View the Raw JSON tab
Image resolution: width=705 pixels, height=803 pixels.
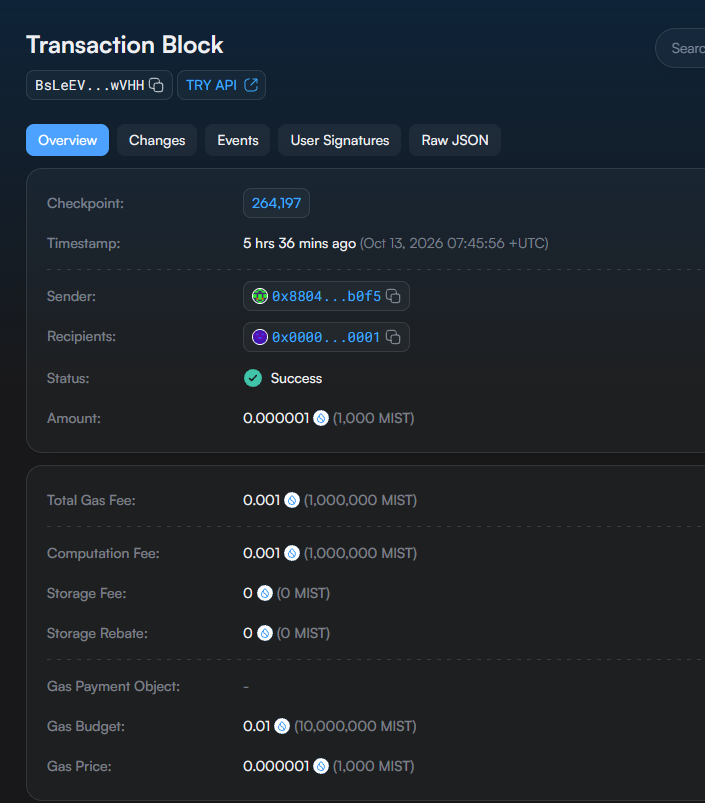coord(455,140)
